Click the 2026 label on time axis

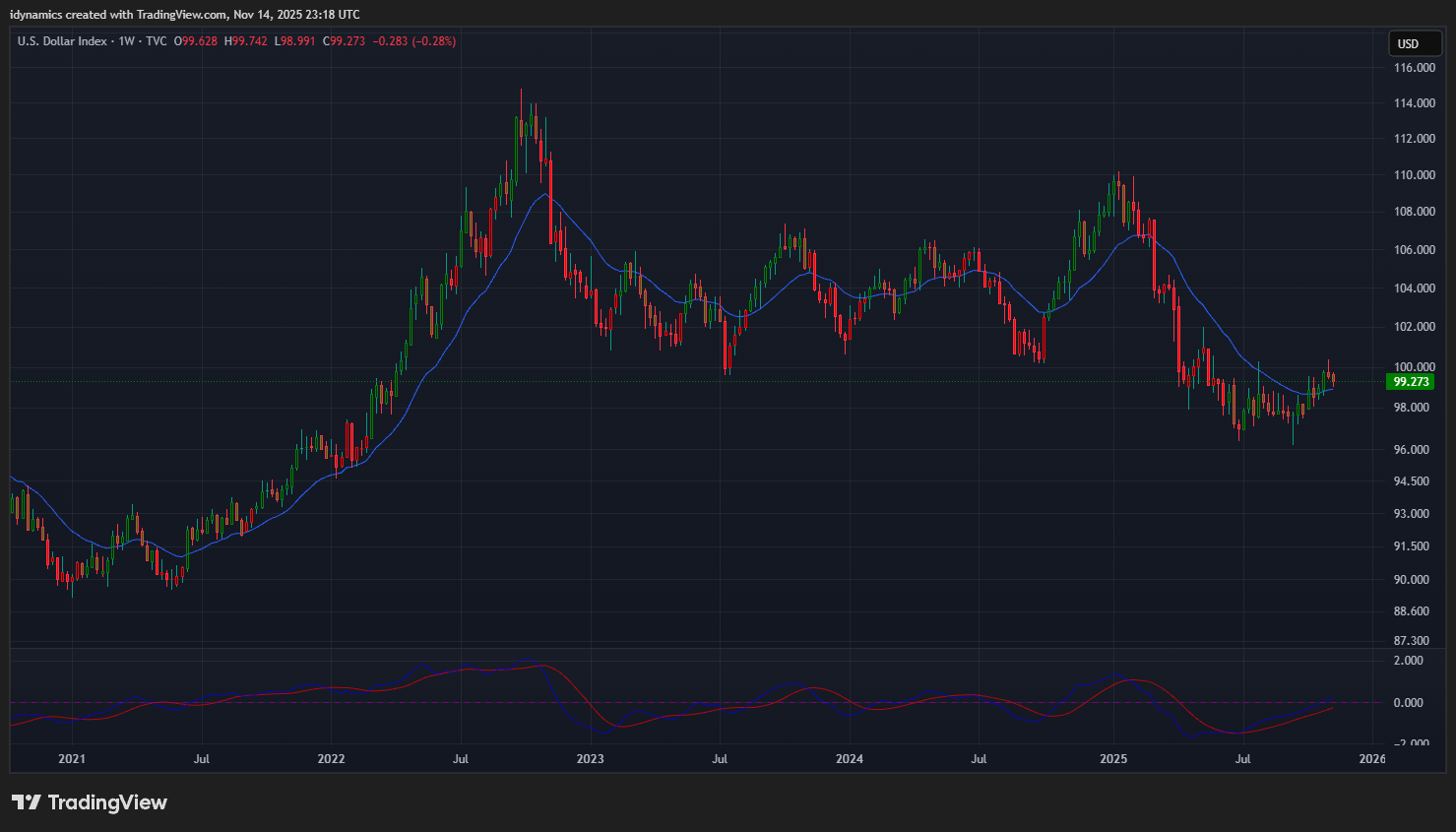click(1371, 759)
